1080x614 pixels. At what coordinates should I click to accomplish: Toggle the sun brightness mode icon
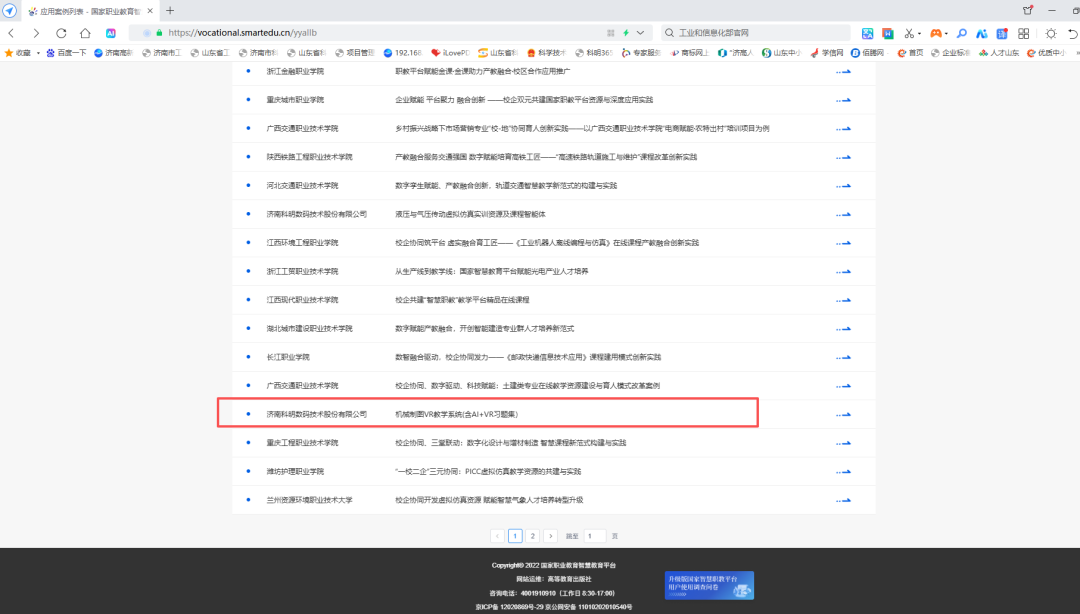tap(1050, 32)
